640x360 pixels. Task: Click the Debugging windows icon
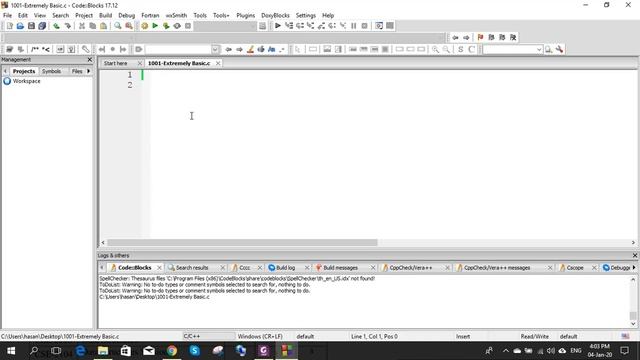tap(379, 26)
